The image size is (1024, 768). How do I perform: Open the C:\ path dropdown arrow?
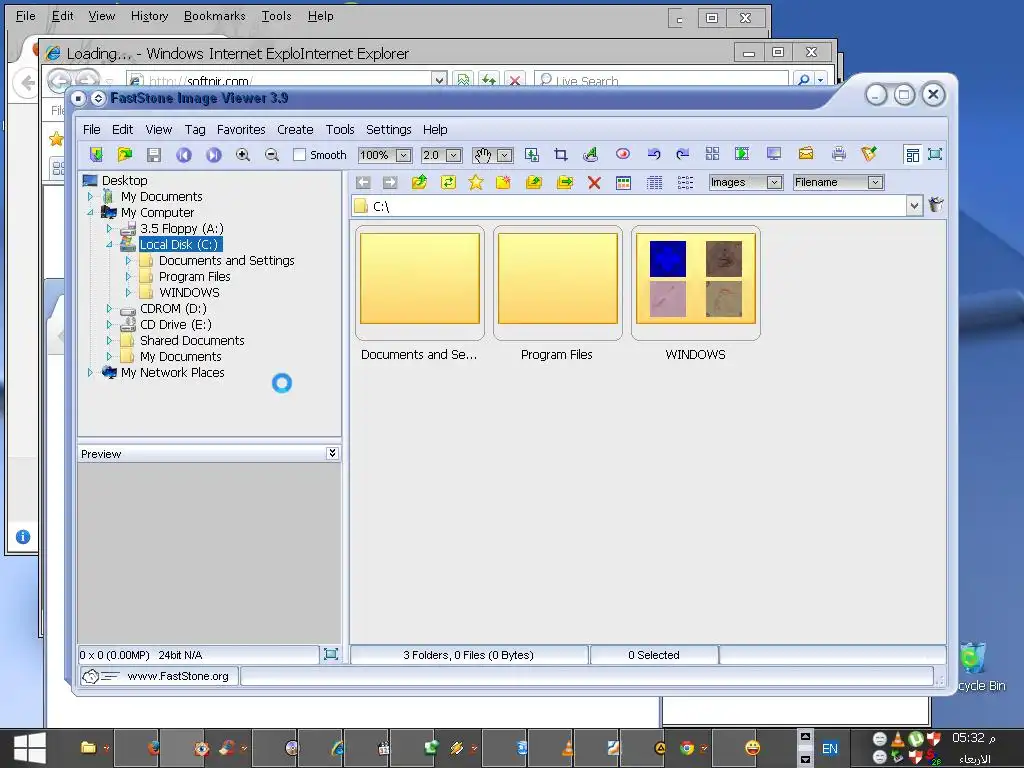point(914,206)
